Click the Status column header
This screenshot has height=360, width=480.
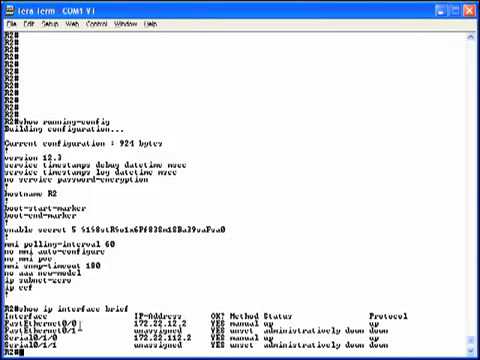(x=277, y=316)
